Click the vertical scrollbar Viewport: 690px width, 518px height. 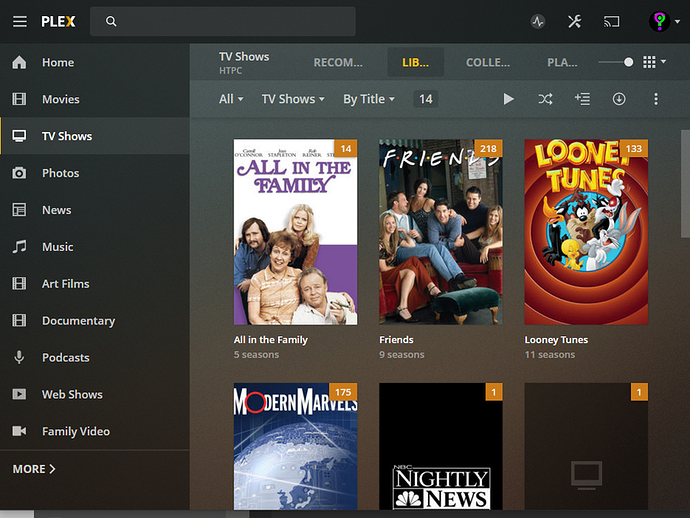click(x=685, y=184)
